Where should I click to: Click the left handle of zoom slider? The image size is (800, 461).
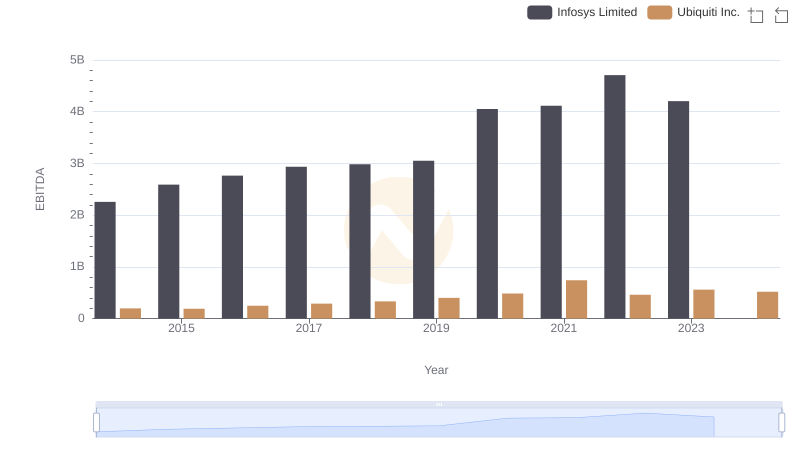pos(96,422)
